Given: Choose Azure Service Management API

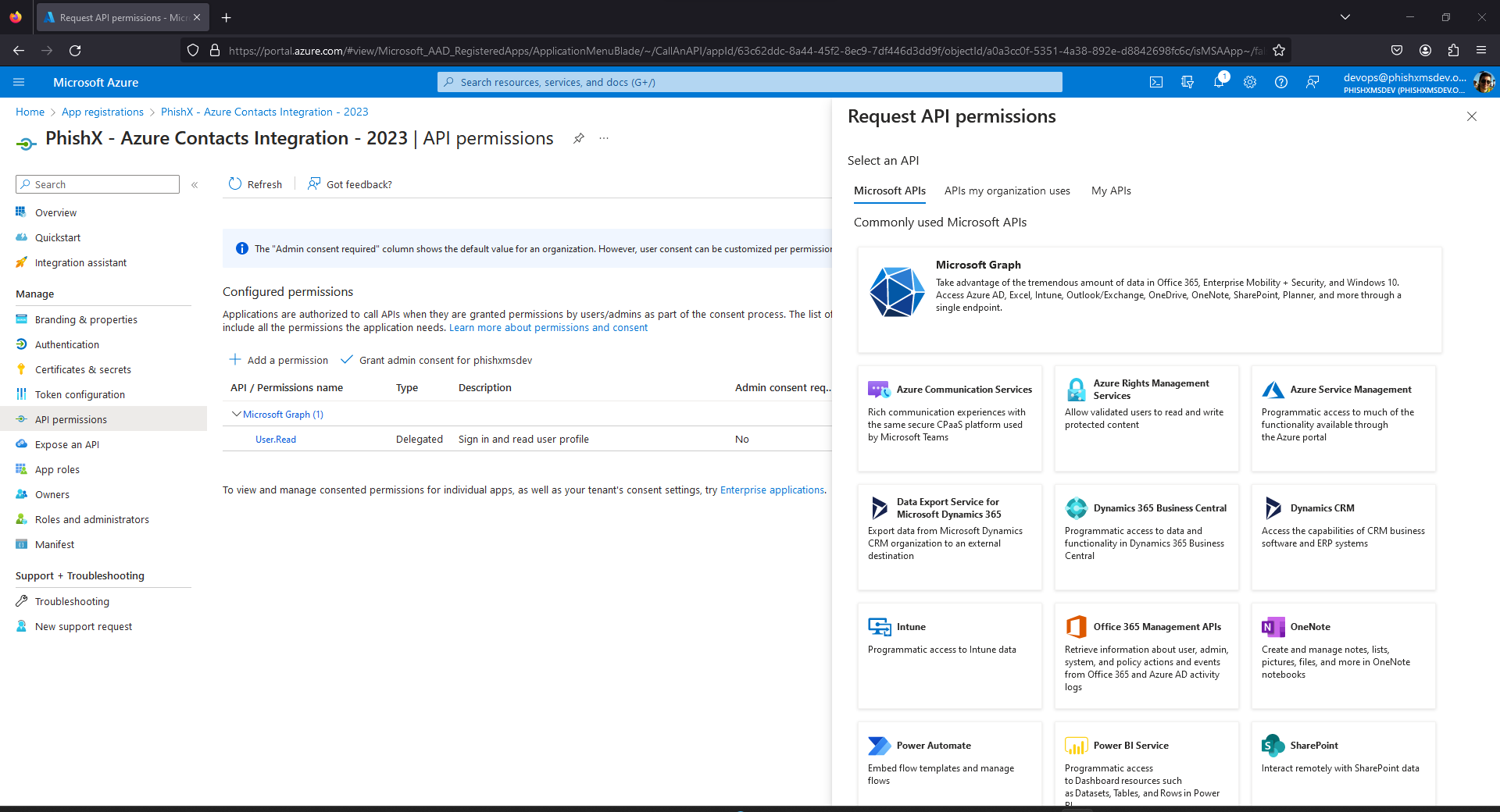Looking at the screenshot, I should 1343,418.
